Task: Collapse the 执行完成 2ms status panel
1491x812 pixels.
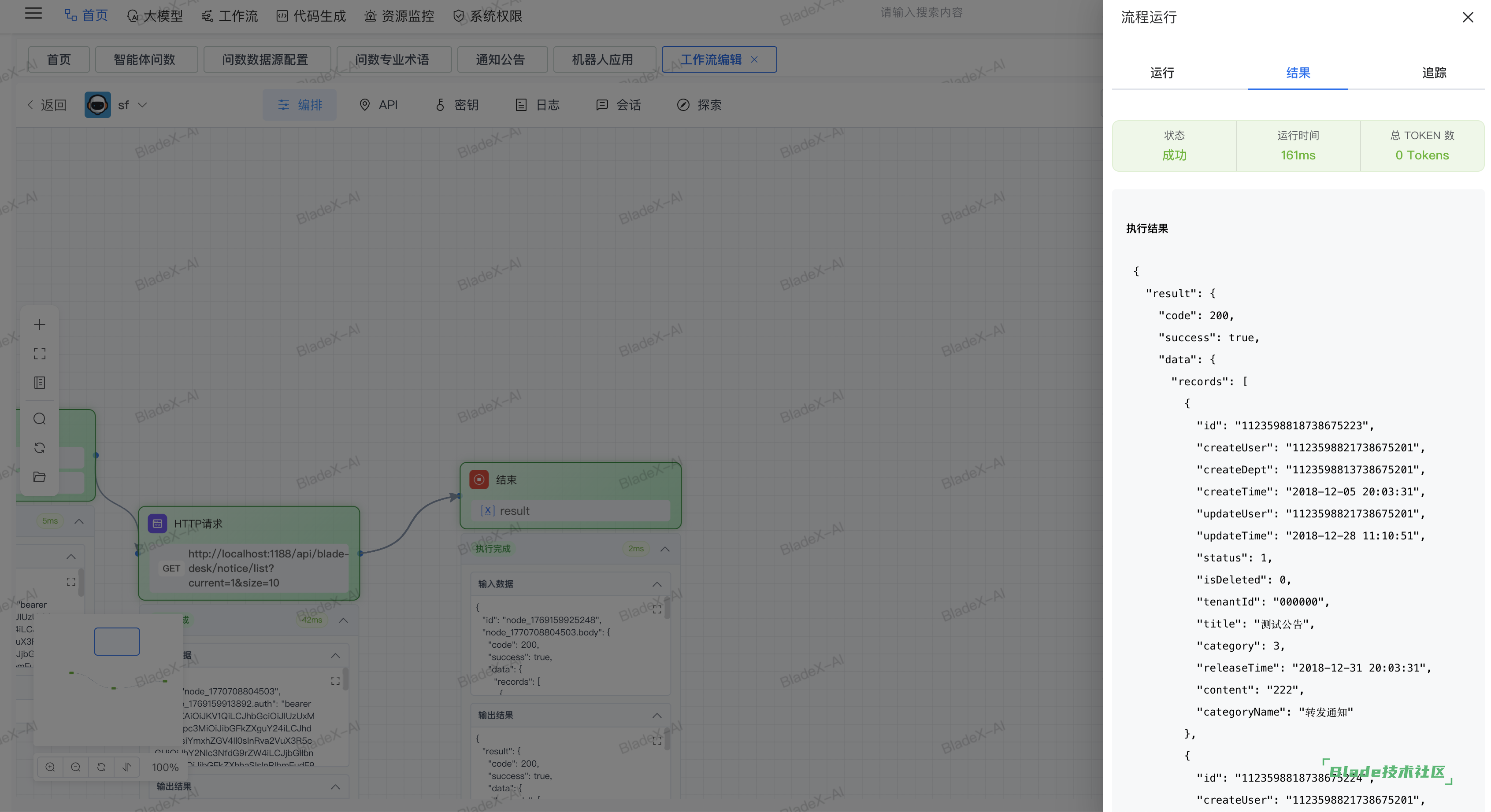Action: tap(665, 549)
